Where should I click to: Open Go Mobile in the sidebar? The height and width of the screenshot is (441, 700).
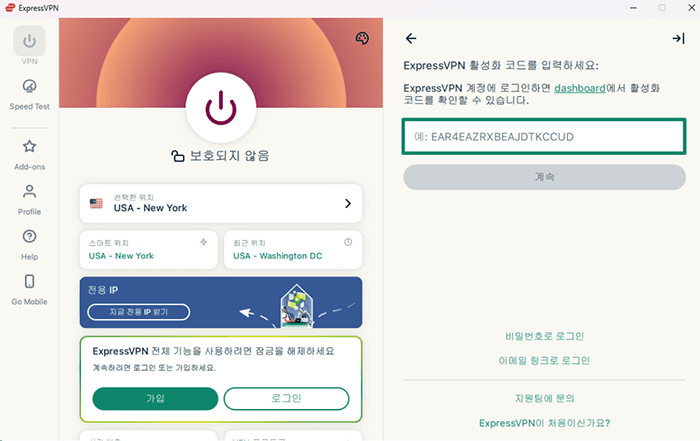point(29,290)
